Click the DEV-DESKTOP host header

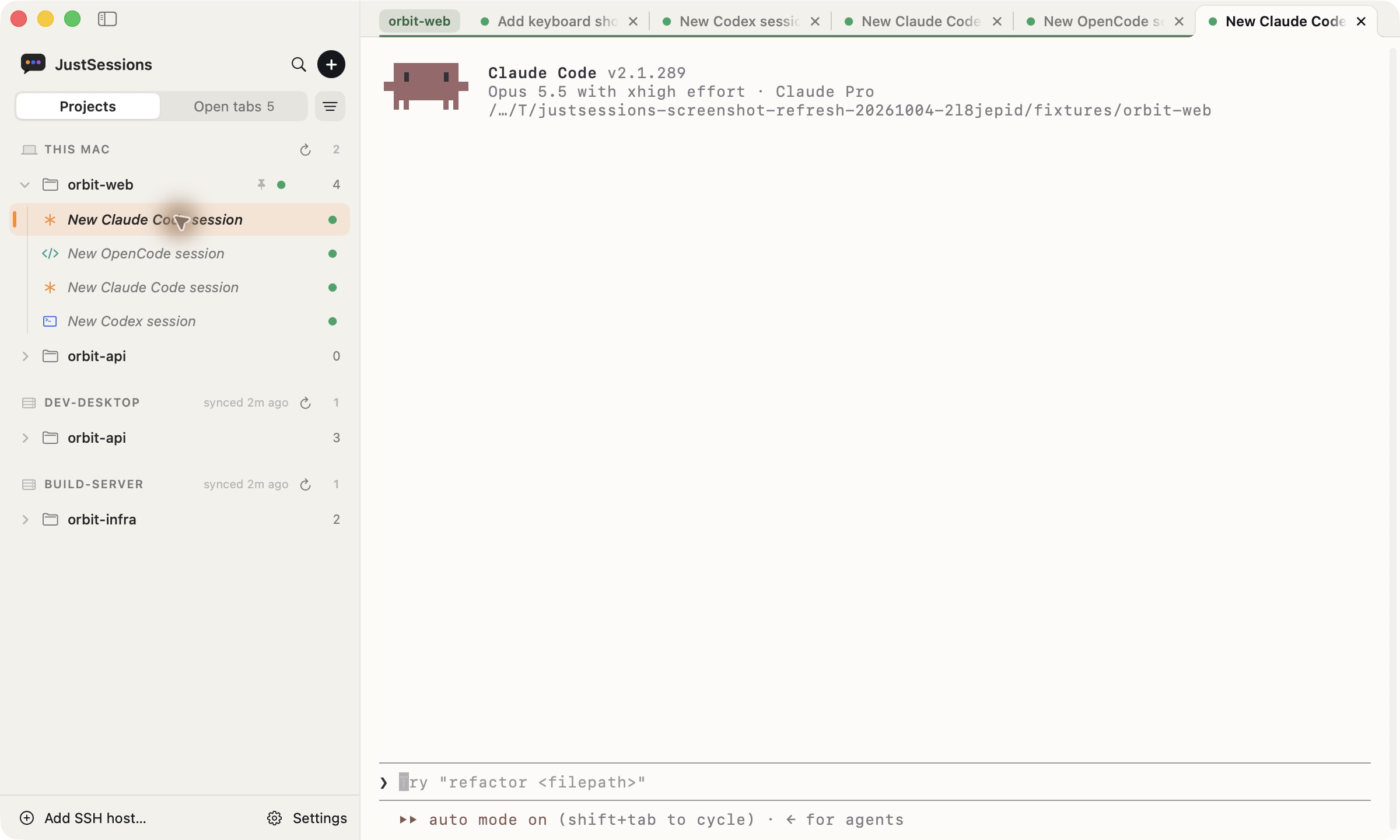[x=92, y=402]
